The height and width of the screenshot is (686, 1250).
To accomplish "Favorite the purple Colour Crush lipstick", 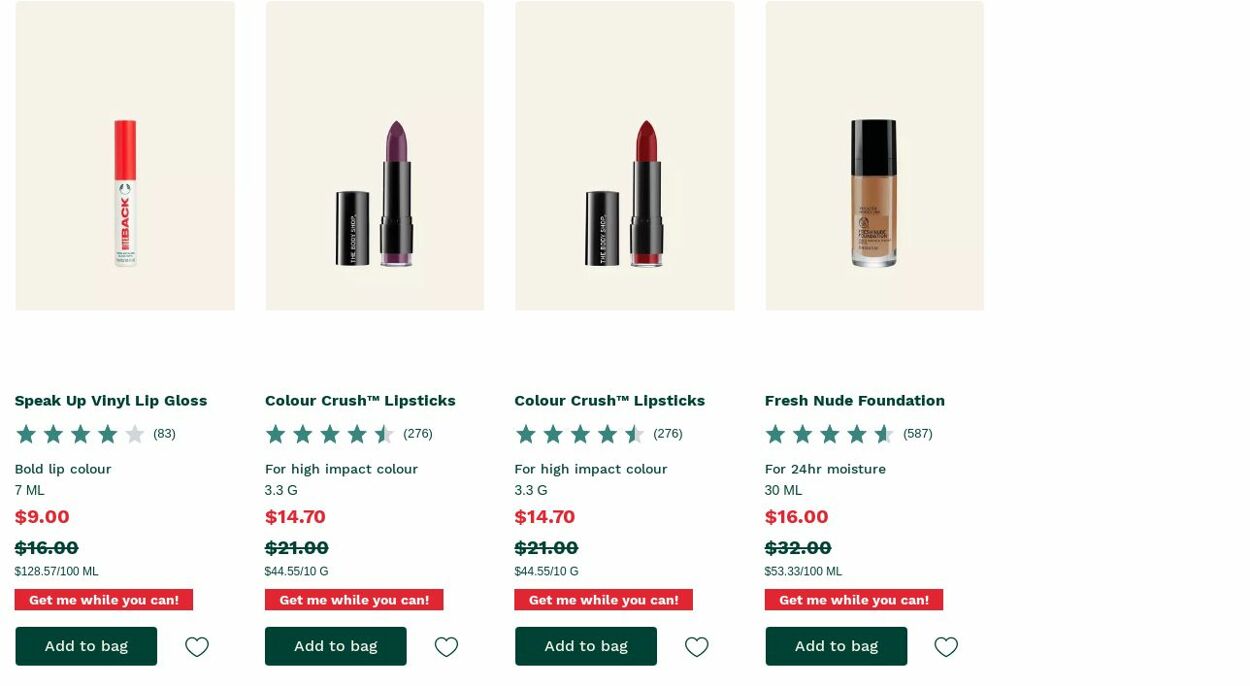I will pos(446,647).
